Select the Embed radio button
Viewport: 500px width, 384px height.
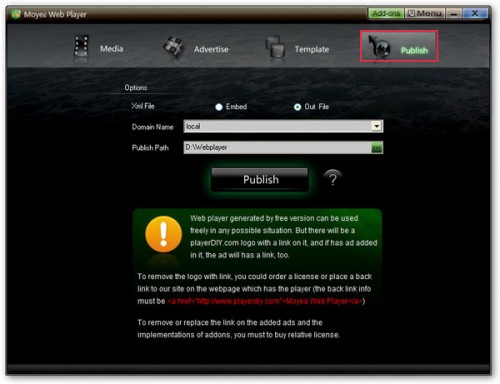[x=219, y=107]
